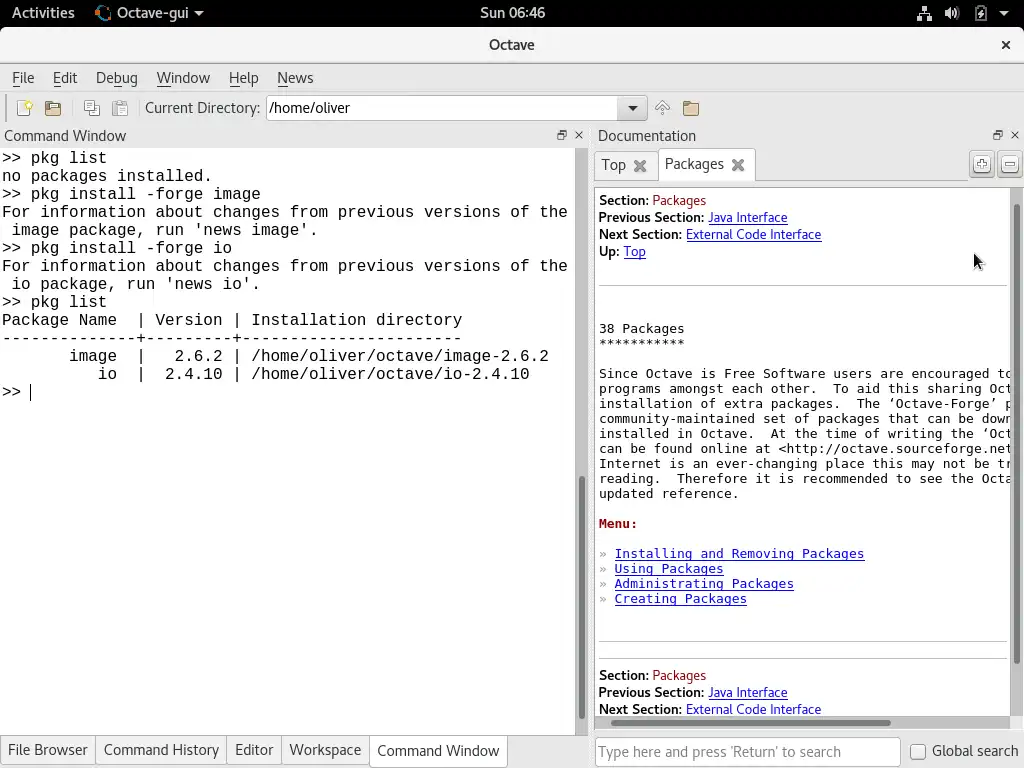Open the lower External Code Interface link
The height and width of the screenshot is (768, 1024).
pos(753,709)
